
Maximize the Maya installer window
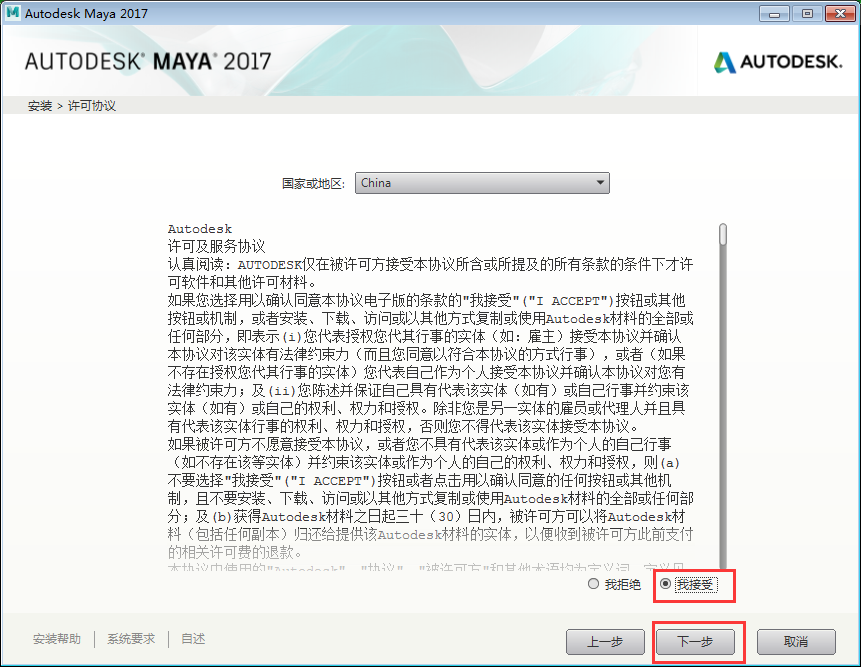(807, 14)
